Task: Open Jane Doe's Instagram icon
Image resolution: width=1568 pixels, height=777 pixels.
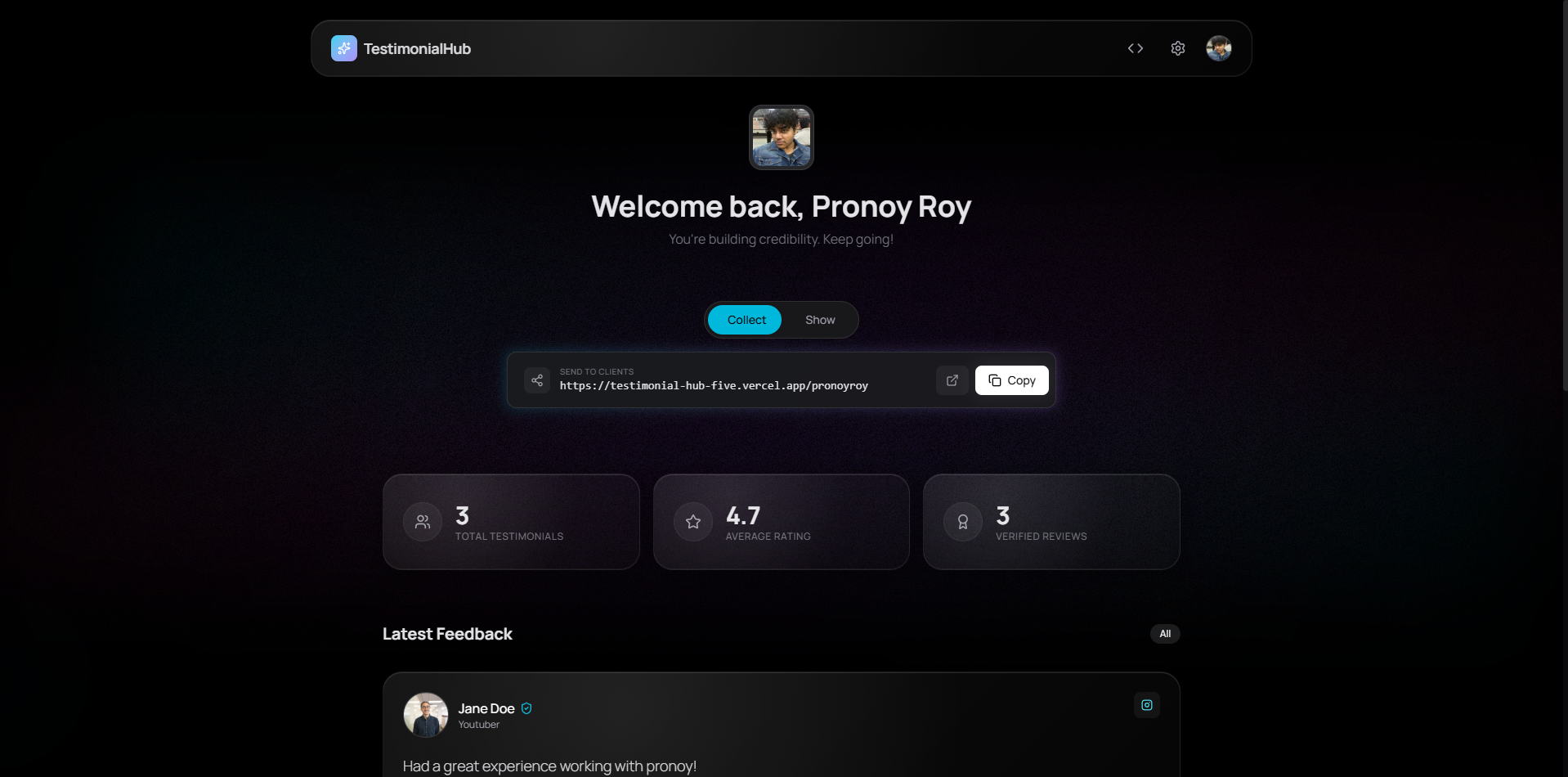Action: pyautogui.click(x=1146, y=704)
